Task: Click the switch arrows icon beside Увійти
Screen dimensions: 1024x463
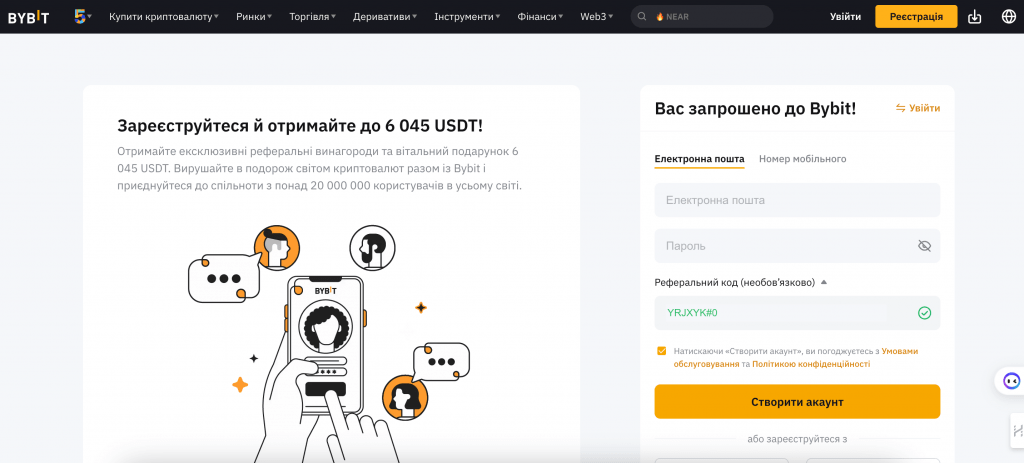Action: [901, 108]
